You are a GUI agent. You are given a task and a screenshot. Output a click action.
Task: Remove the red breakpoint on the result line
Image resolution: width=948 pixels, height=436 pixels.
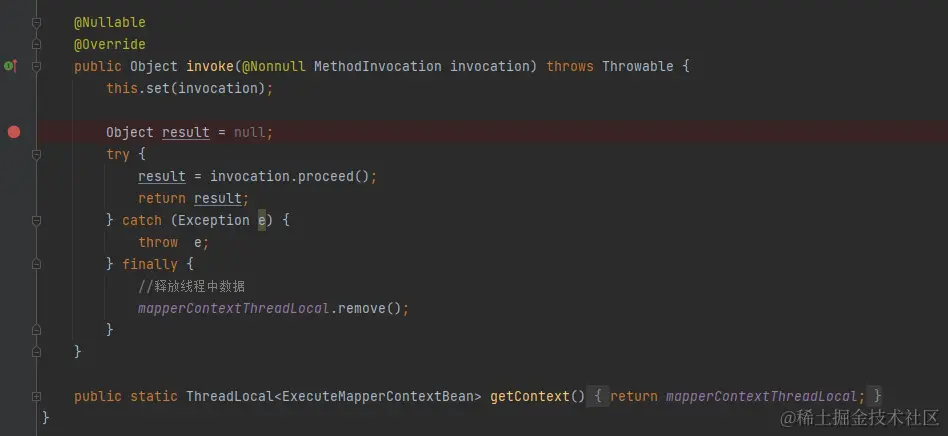tap(13, 132)
